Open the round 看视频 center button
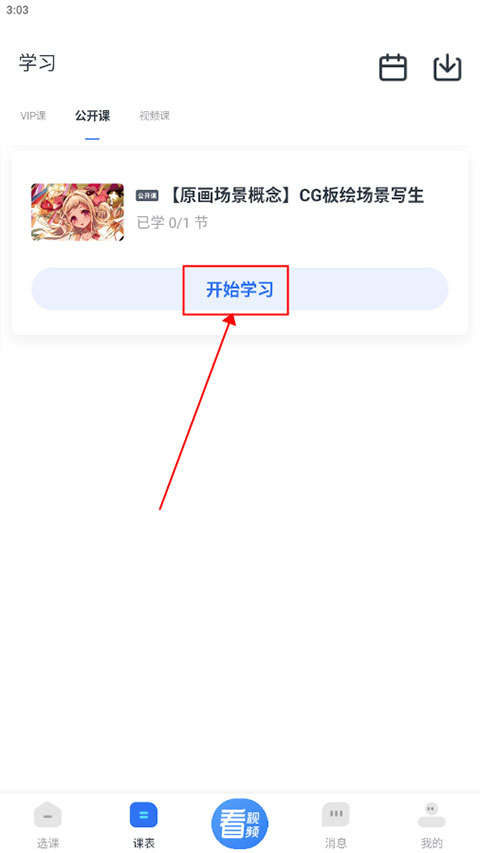 240,824
